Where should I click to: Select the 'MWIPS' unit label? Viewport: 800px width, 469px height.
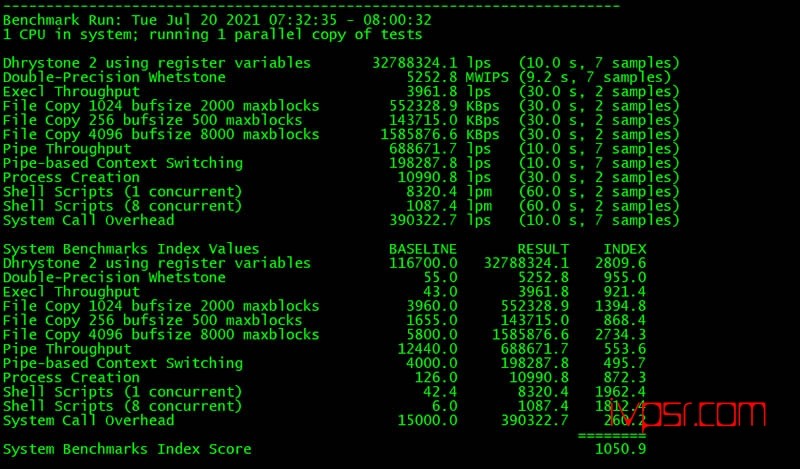coord(487,78)
